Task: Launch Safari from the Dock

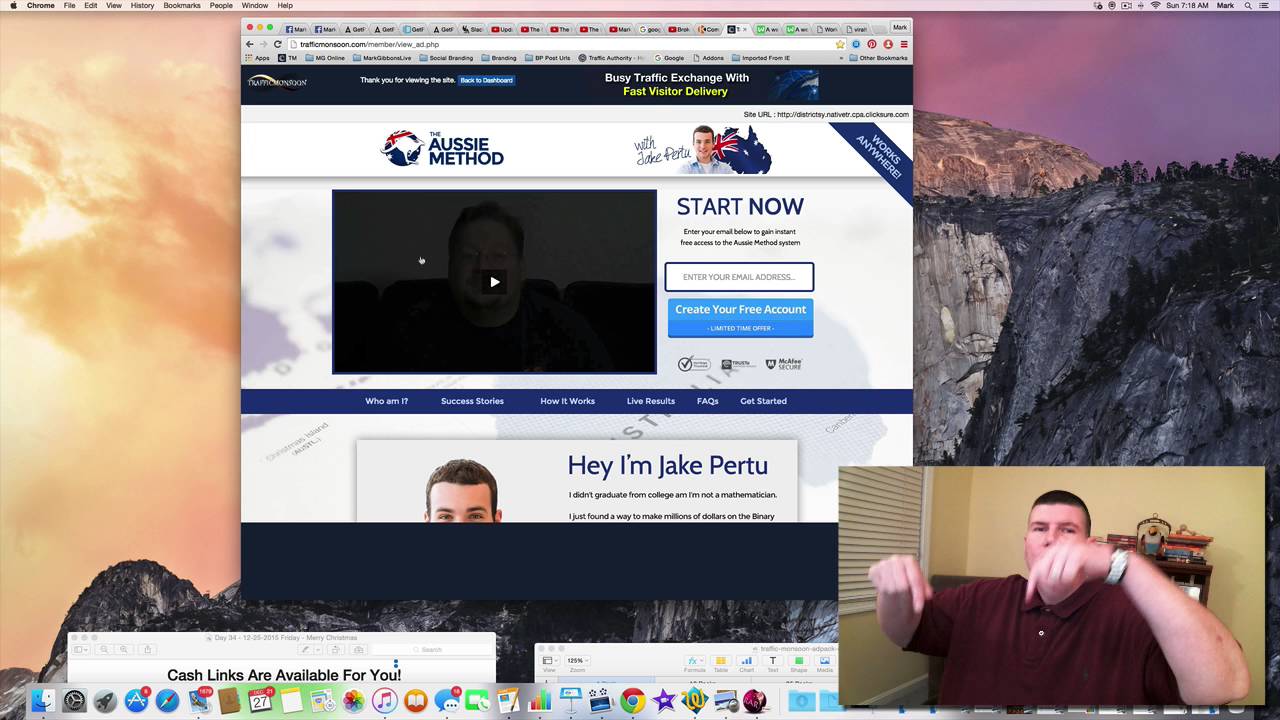Action: pos(167,701)
